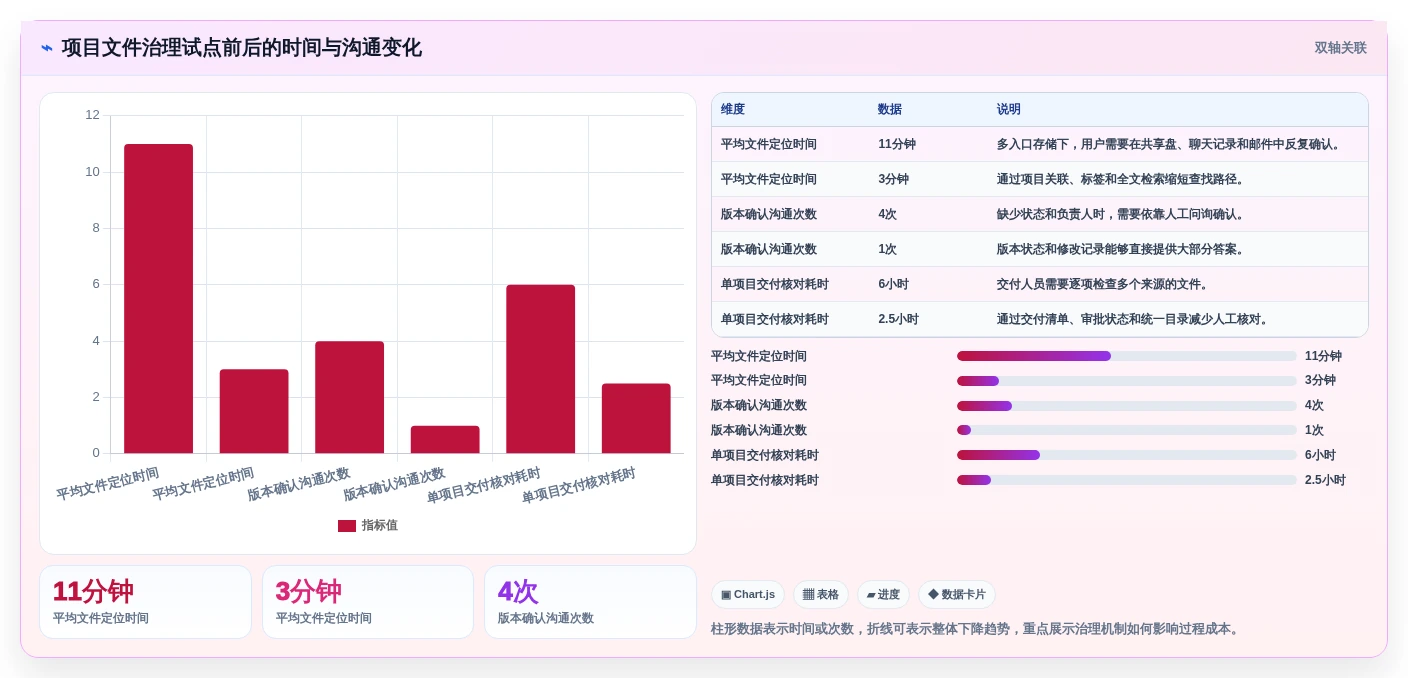Click the description starting 交付人员需要逐项检查
The image size is (1408, 678).
[1105, 284]
